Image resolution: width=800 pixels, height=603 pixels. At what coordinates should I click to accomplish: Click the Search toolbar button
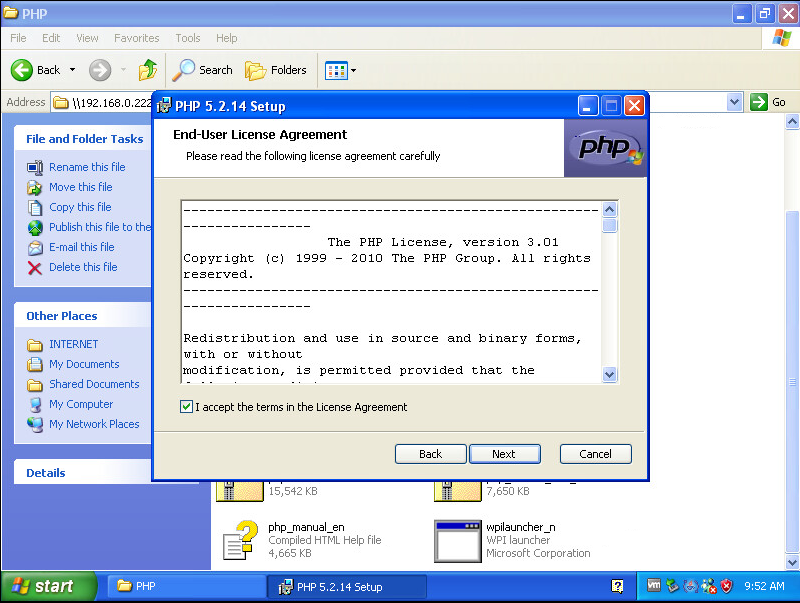(203, 70)
